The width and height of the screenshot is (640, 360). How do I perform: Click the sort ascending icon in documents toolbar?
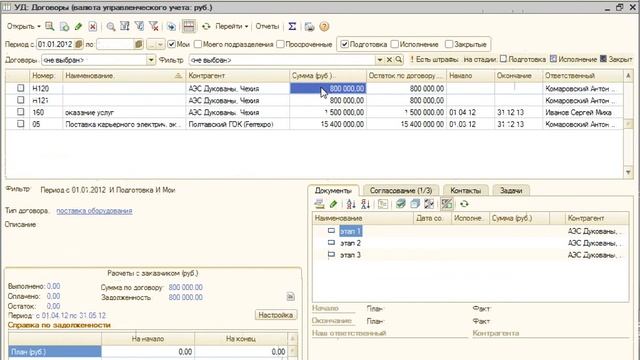click(x=351, y=204)
